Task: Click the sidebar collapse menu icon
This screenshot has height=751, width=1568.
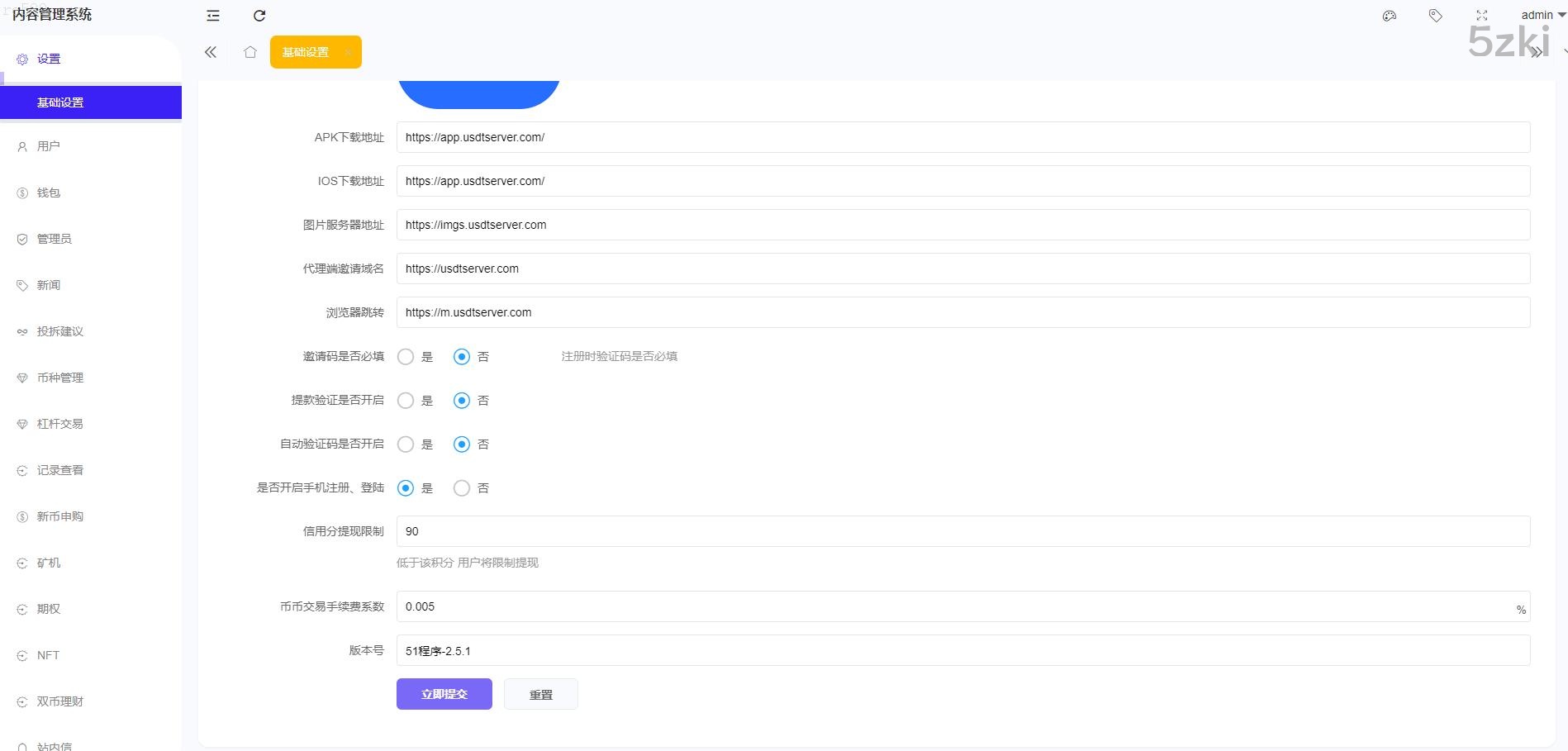Action: click(213, 16)
